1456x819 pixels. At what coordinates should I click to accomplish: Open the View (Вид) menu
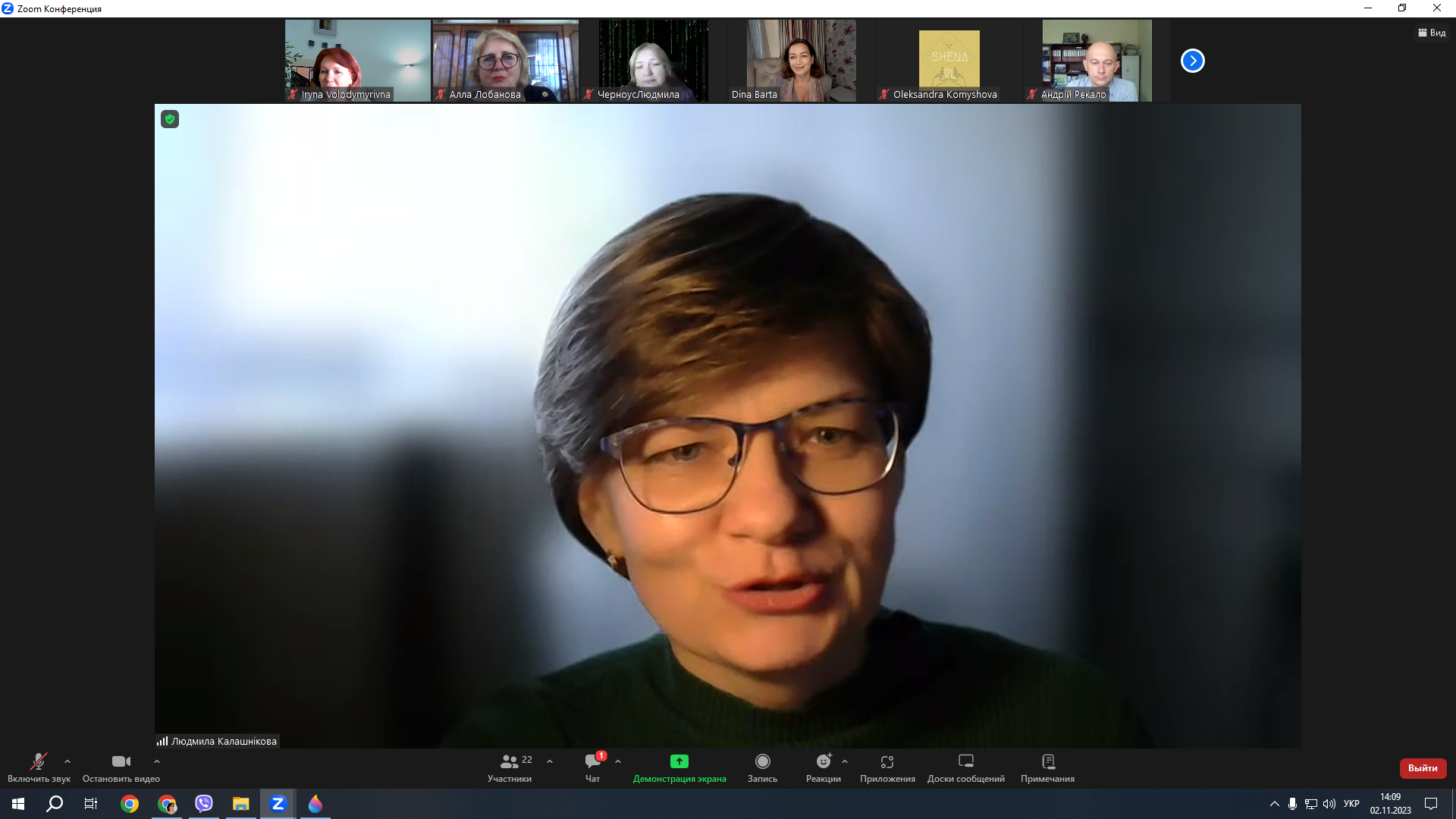1432,33
